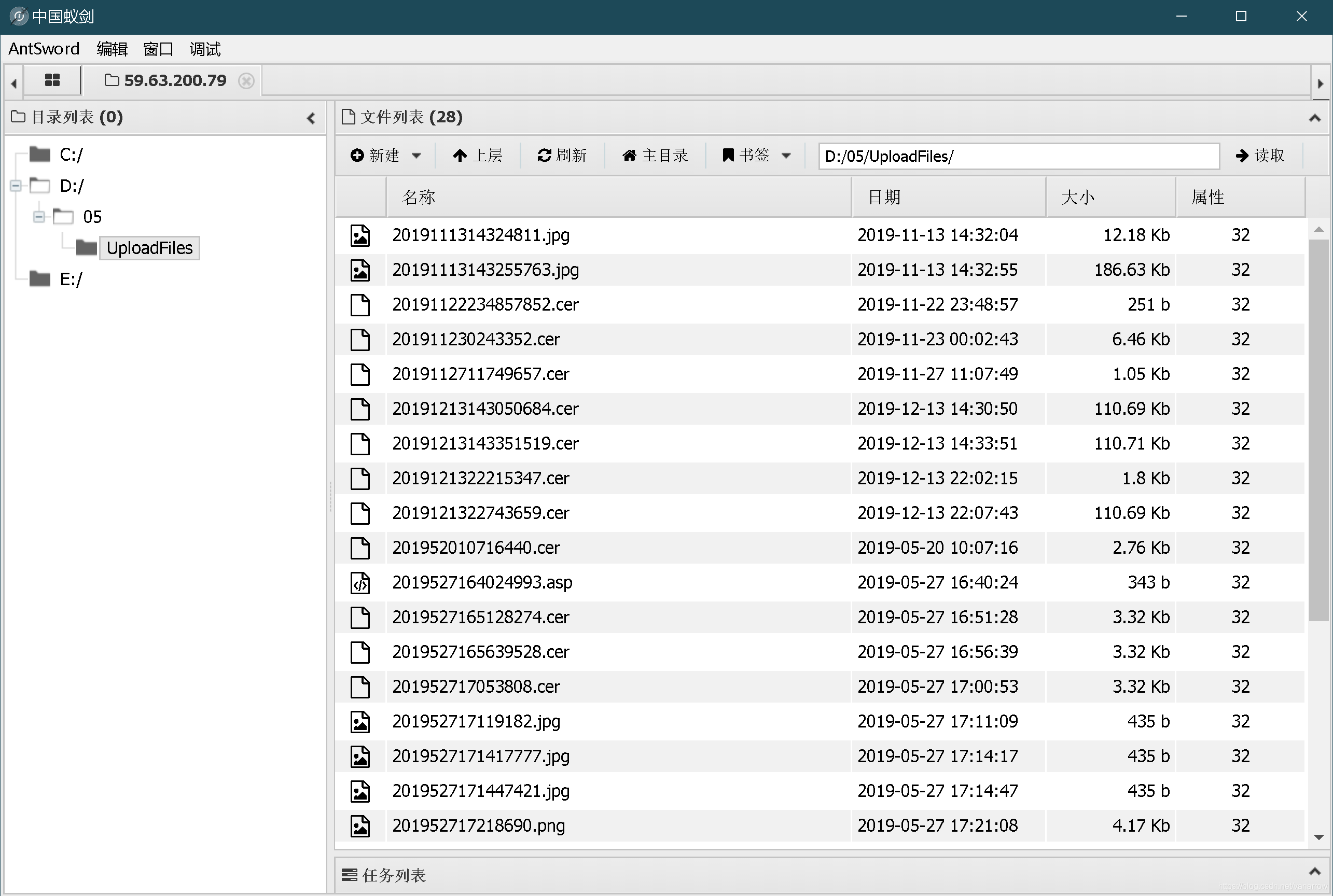Click the tab bar left arrow
This screenshot has height=896, width=1333.
pyautogui.click(x=13, y=83)
